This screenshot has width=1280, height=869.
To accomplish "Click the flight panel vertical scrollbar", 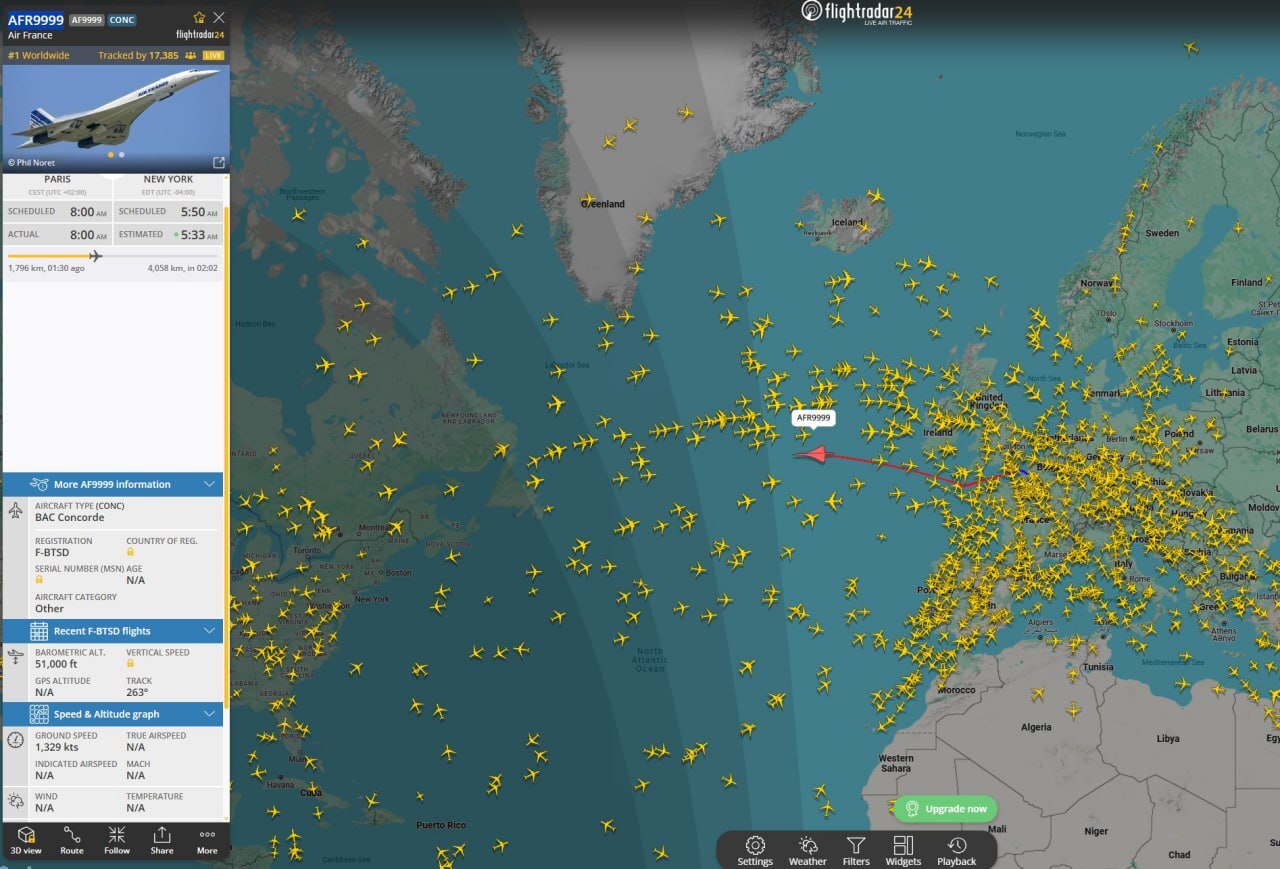I will (227, 458).
